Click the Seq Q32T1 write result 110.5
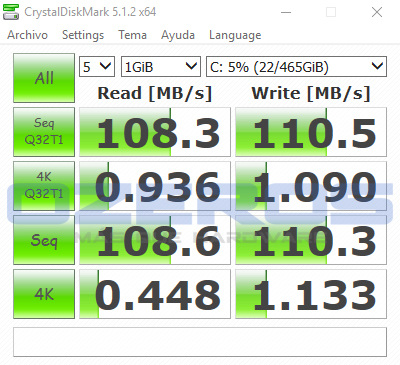The height and width of the screenshot is (365, 400). (x=311, y=132)
